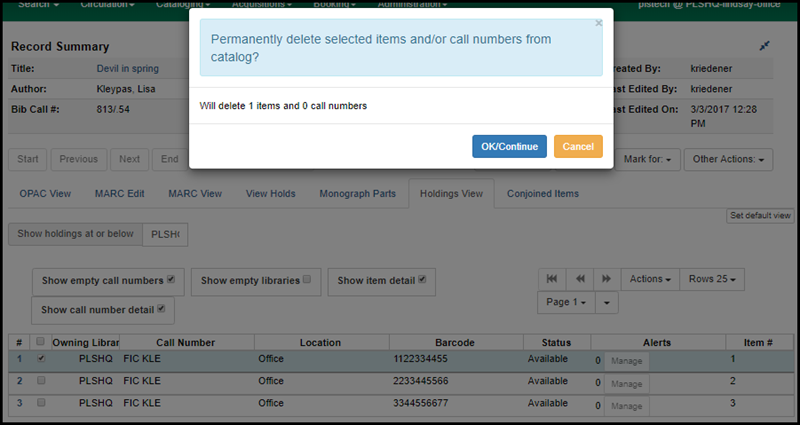The height and width of the screenshot is (425, 800).
Task: Click the Set default view button
Action: 760,215
